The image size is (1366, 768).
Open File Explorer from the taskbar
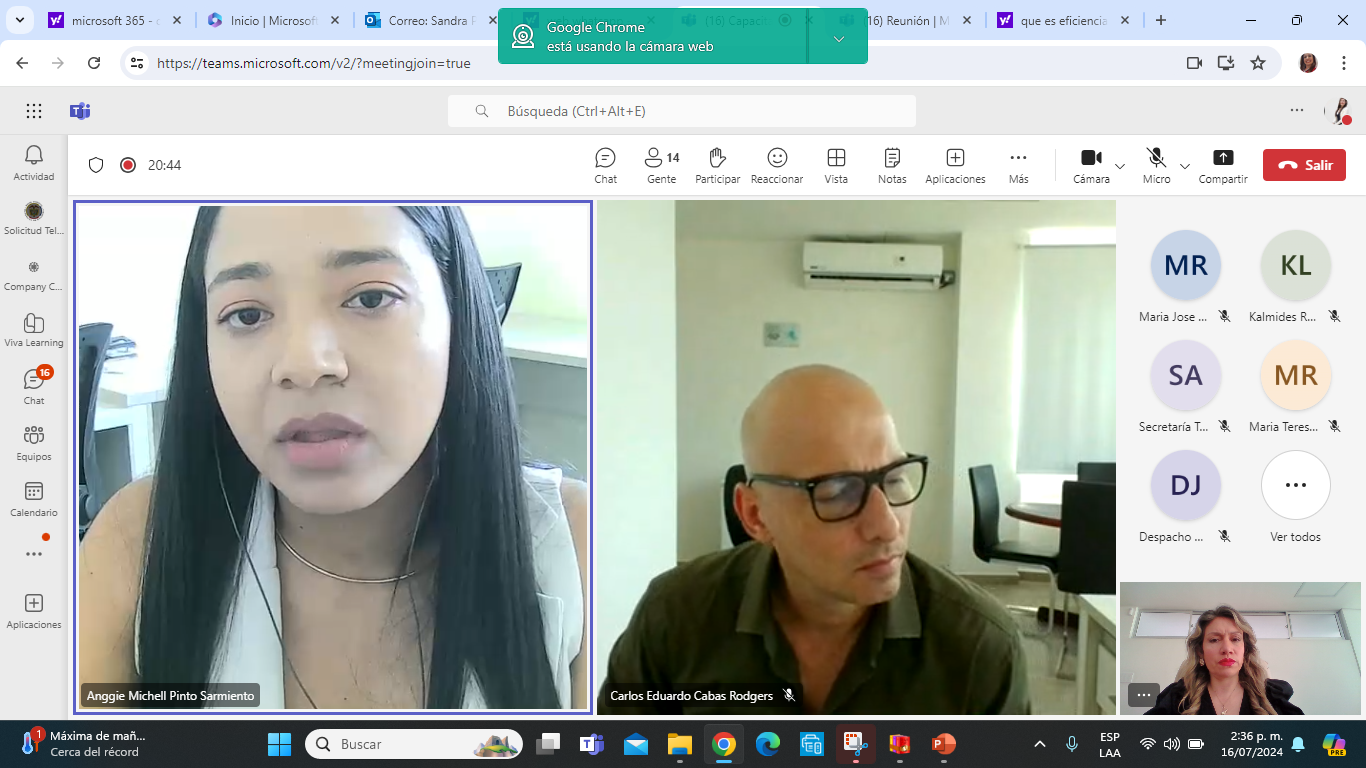click(x=680, y=744)
